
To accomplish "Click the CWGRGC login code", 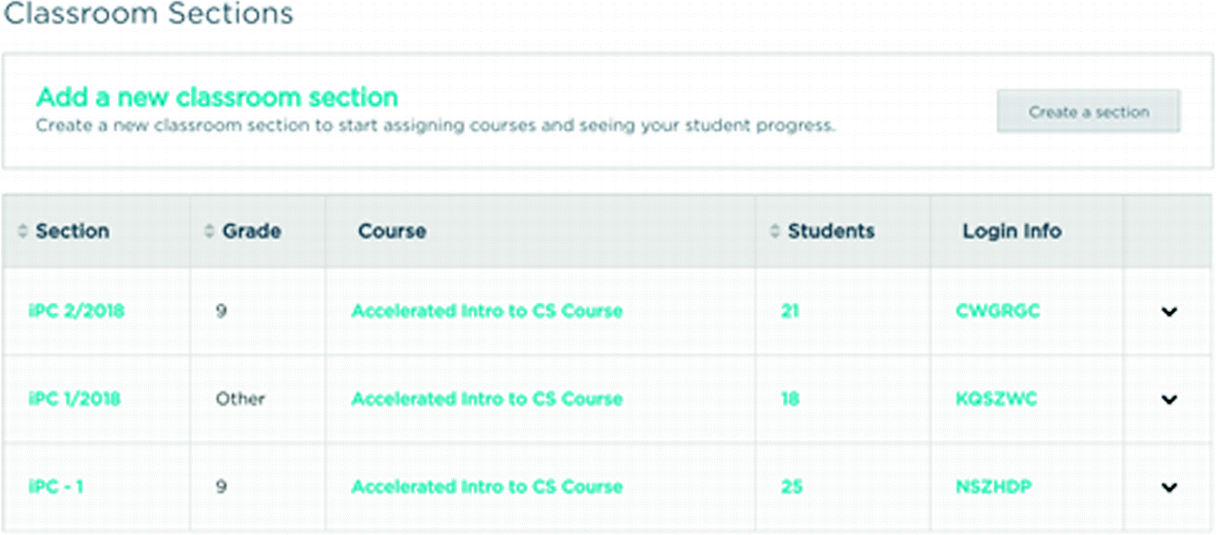I will coord(997,311).
